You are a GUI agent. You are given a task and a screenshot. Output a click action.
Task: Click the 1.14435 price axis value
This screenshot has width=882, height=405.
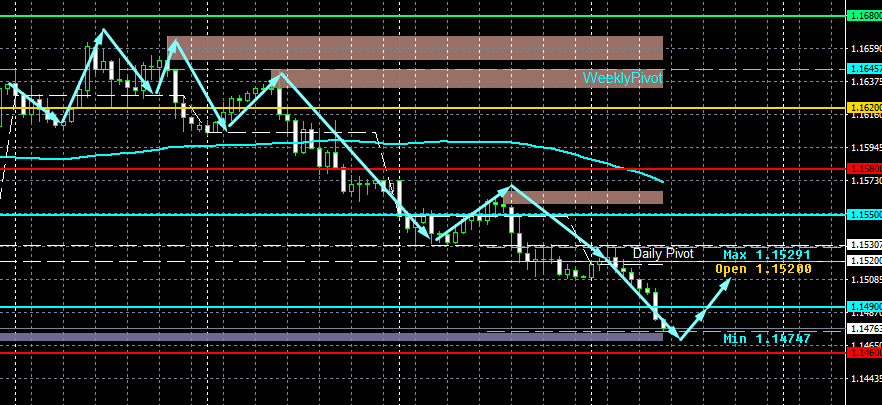click(866, 378)
